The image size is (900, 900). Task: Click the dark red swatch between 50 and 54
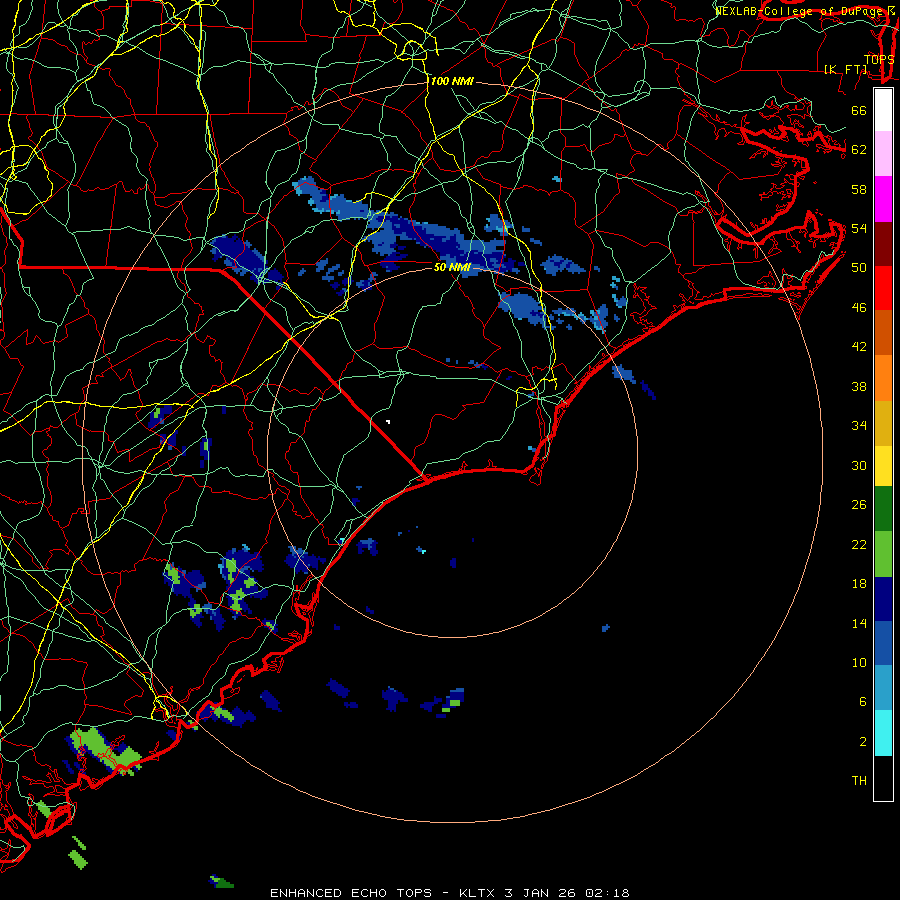pos(883,245)
